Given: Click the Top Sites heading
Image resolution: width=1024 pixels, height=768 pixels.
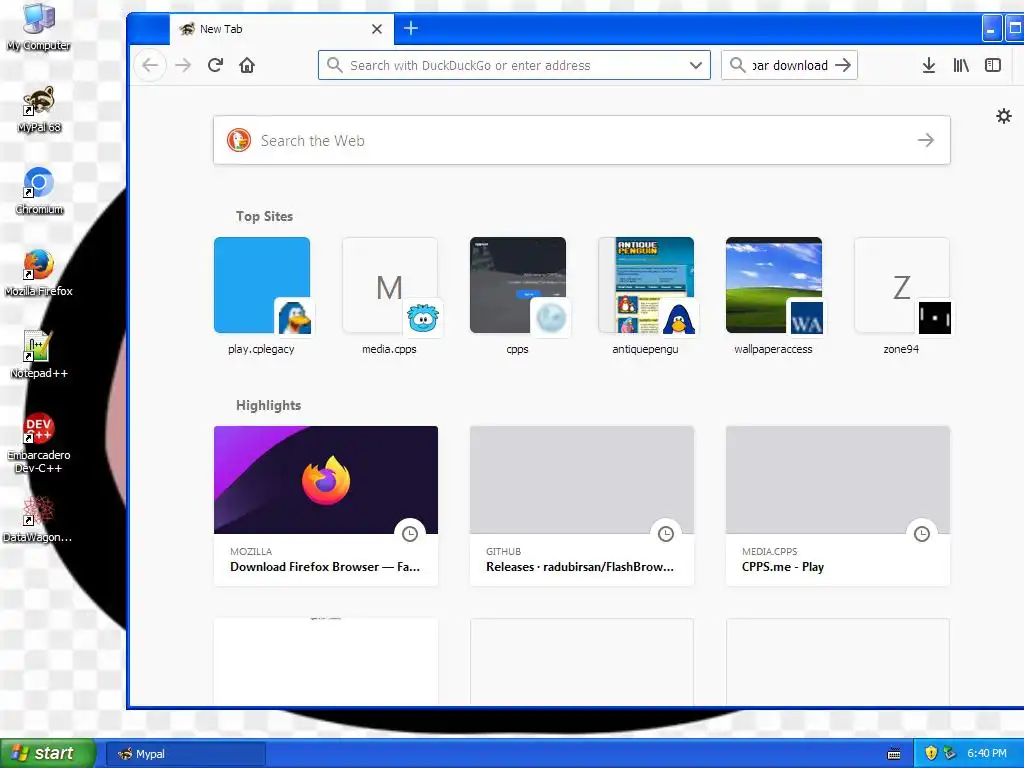Looking at the screenshot, I should [x=264, y=216].
